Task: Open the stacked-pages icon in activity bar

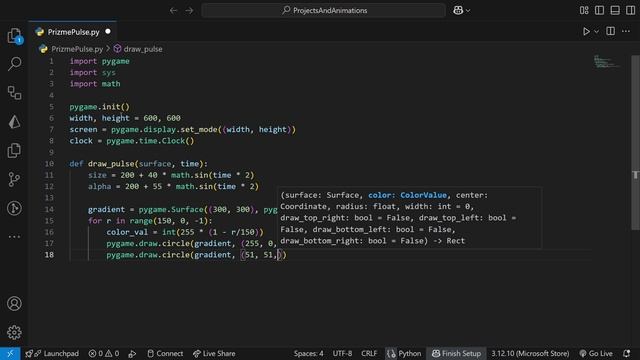Action: (14, 150)
